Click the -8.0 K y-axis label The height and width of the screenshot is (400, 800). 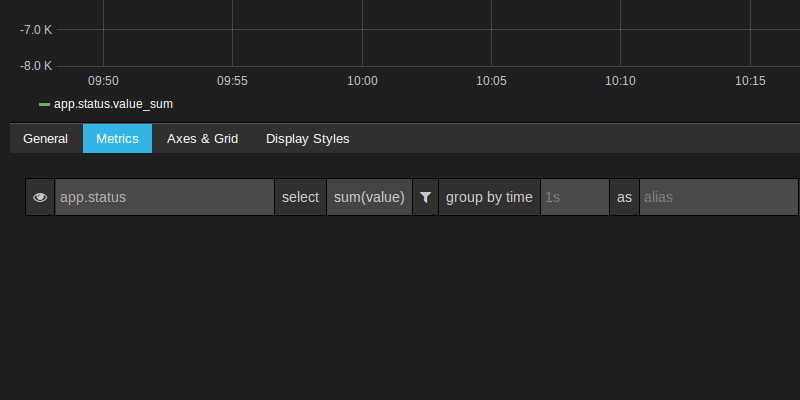tap(36, 66)
